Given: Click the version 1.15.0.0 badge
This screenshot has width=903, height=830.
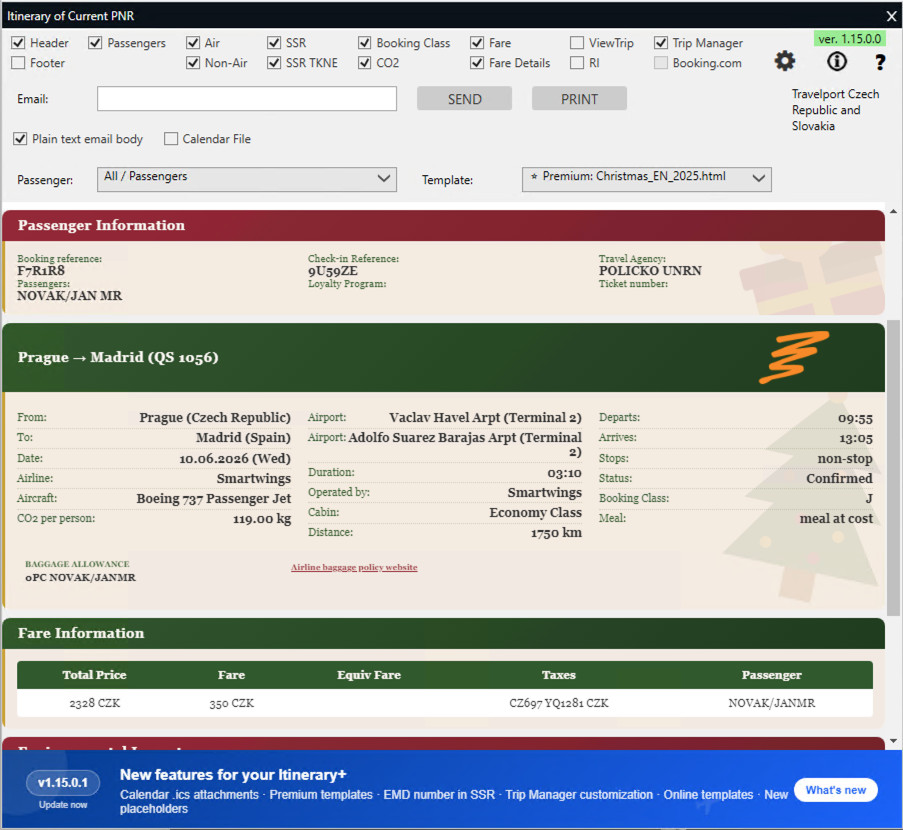Looking at the screenshot, I should tap(849, 39).
